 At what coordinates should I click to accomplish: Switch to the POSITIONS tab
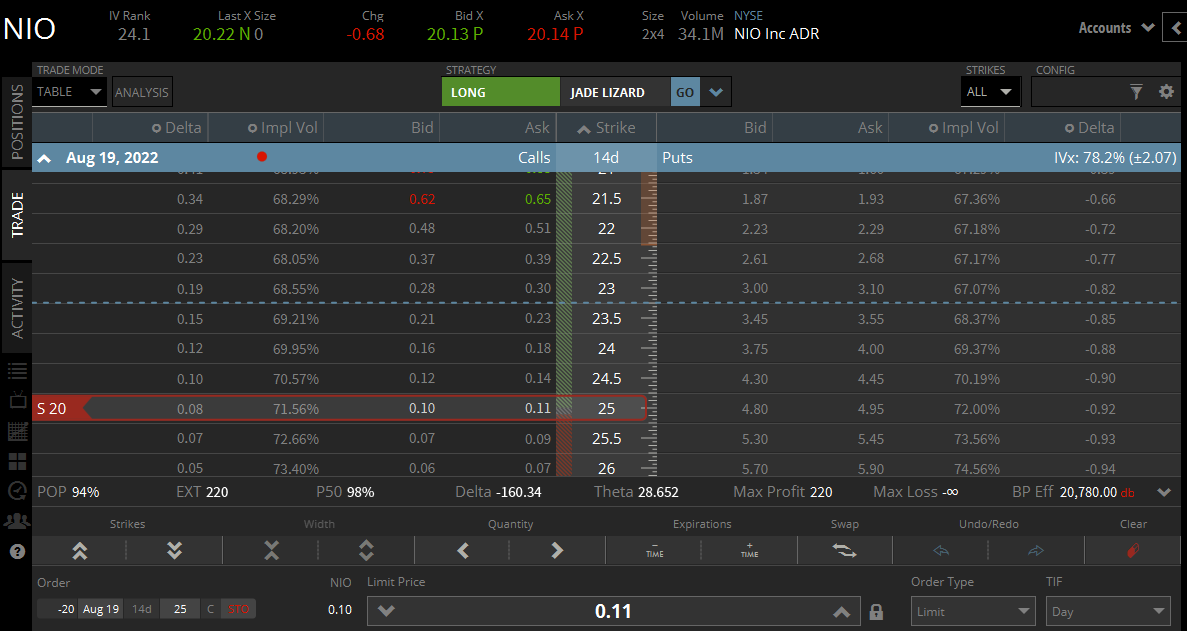click(17, 121)
